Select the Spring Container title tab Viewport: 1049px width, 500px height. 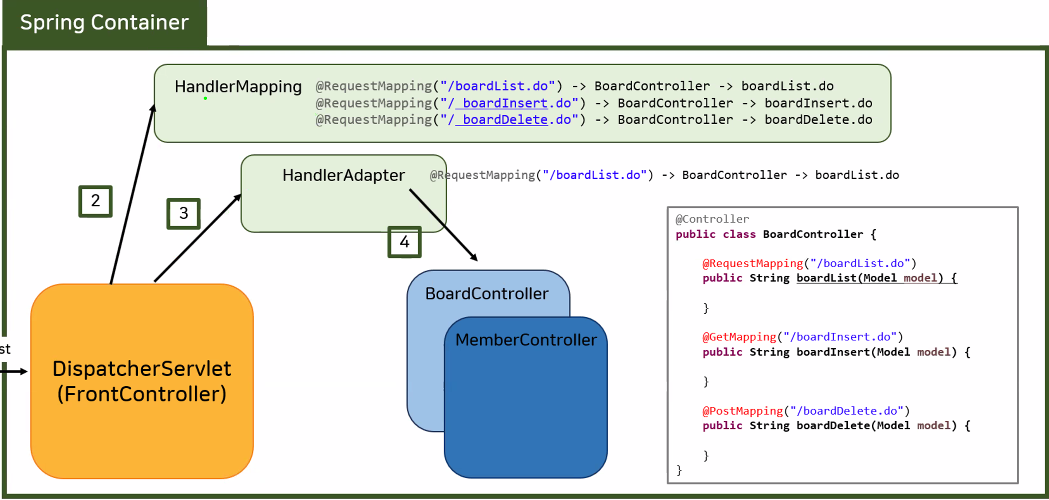(x=104, y=23)
